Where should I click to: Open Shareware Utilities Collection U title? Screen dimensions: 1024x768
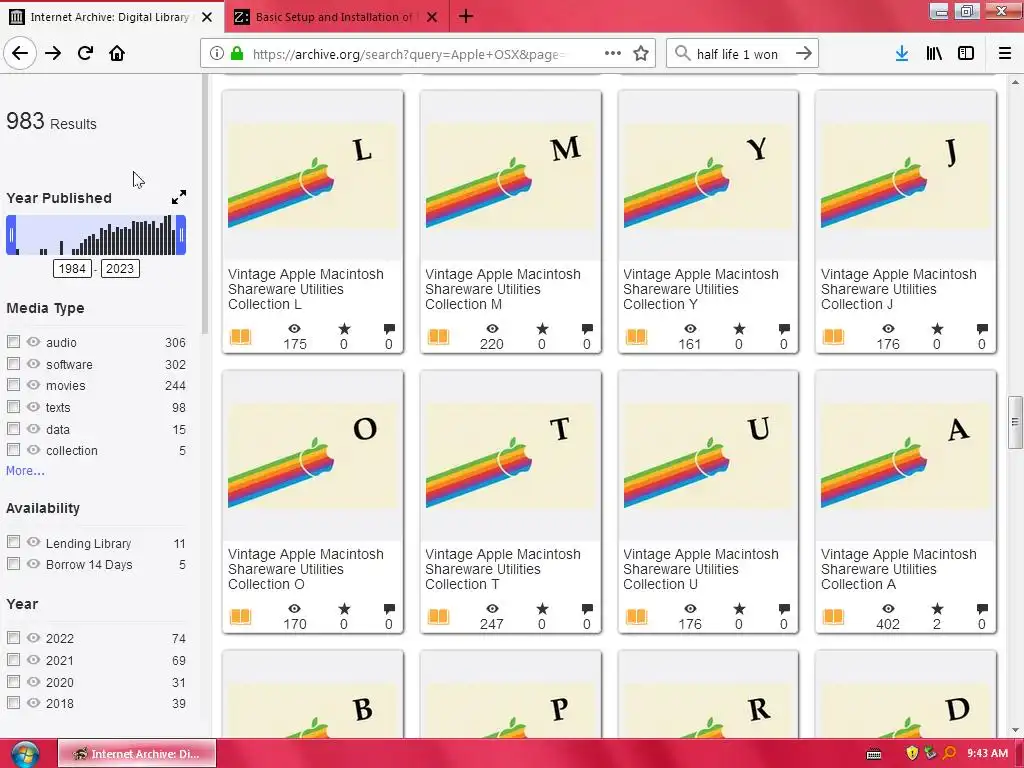[701, 569]
